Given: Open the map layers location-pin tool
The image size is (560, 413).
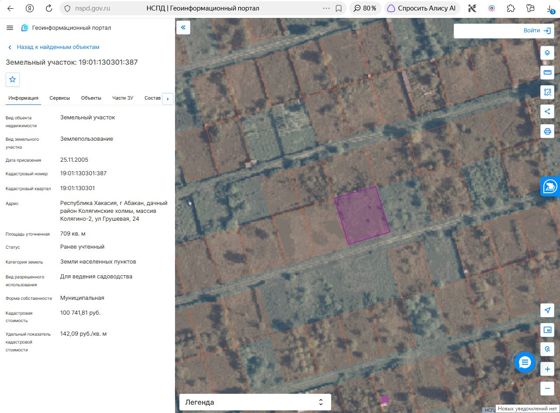Looking at the screenshot, I should click(x=547, y=53).
